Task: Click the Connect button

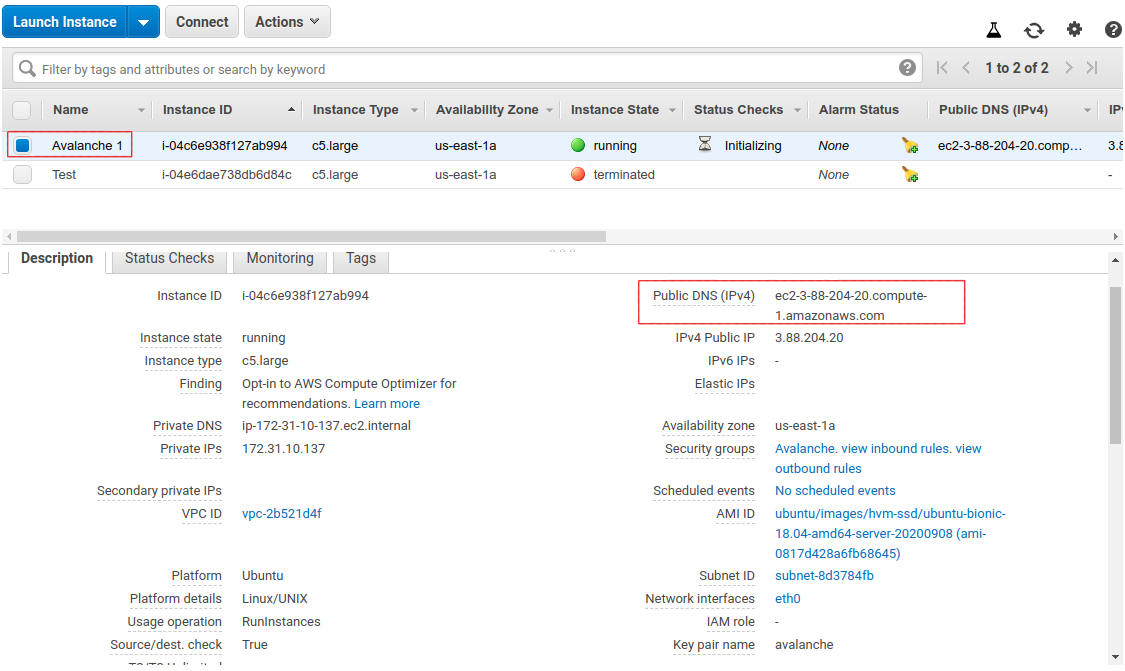Action: coord(201,21)
